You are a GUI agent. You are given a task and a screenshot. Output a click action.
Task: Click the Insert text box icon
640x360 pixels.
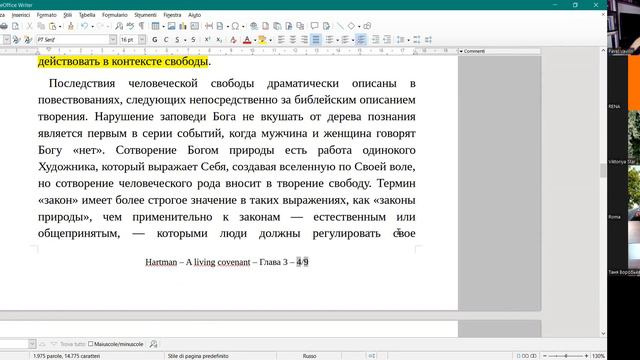tap(195, 26)
